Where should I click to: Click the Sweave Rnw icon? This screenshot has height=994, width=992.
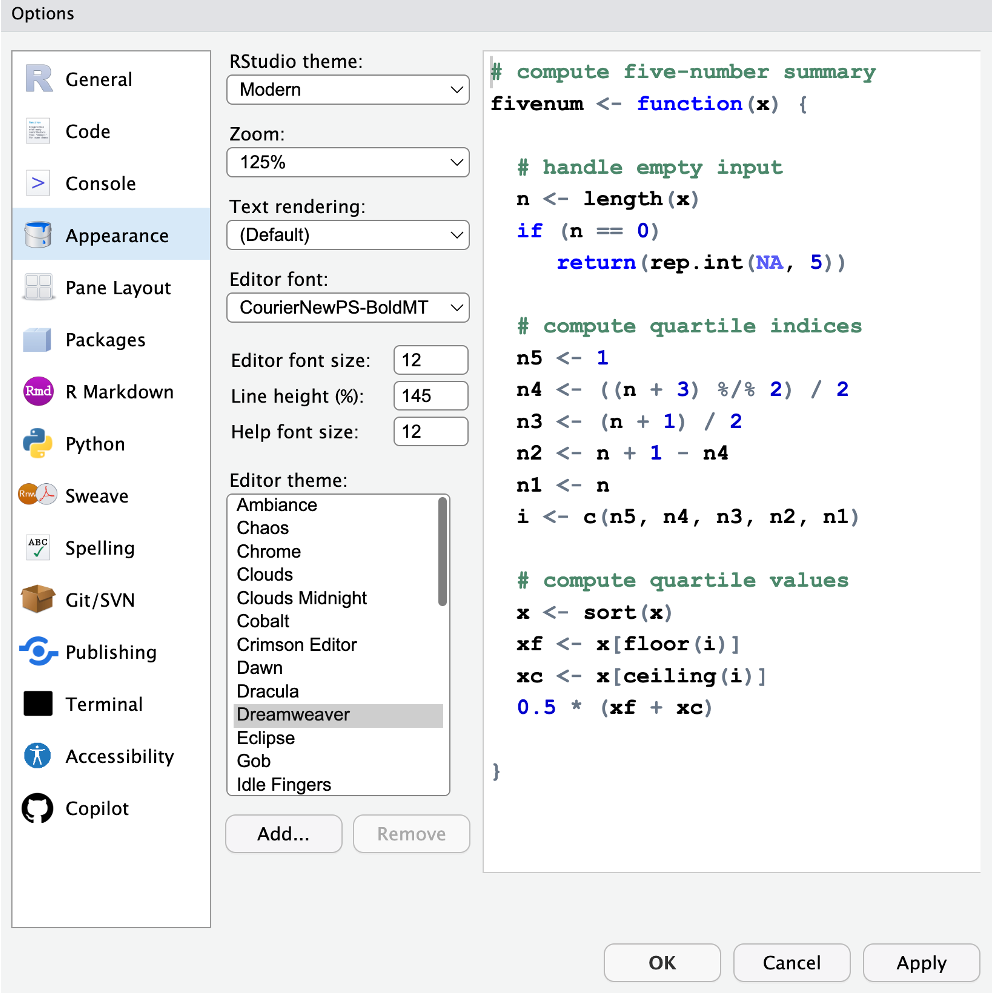point(37,494)
